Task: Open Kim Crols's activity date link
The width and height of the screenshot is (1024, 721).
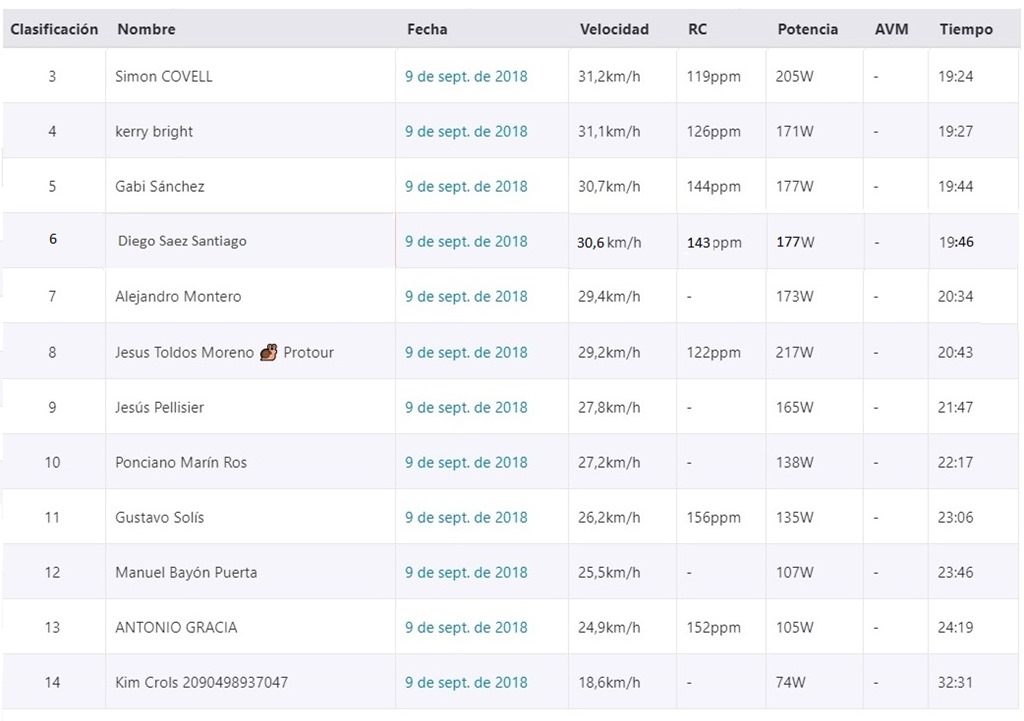Action: [x=466, y=682]
